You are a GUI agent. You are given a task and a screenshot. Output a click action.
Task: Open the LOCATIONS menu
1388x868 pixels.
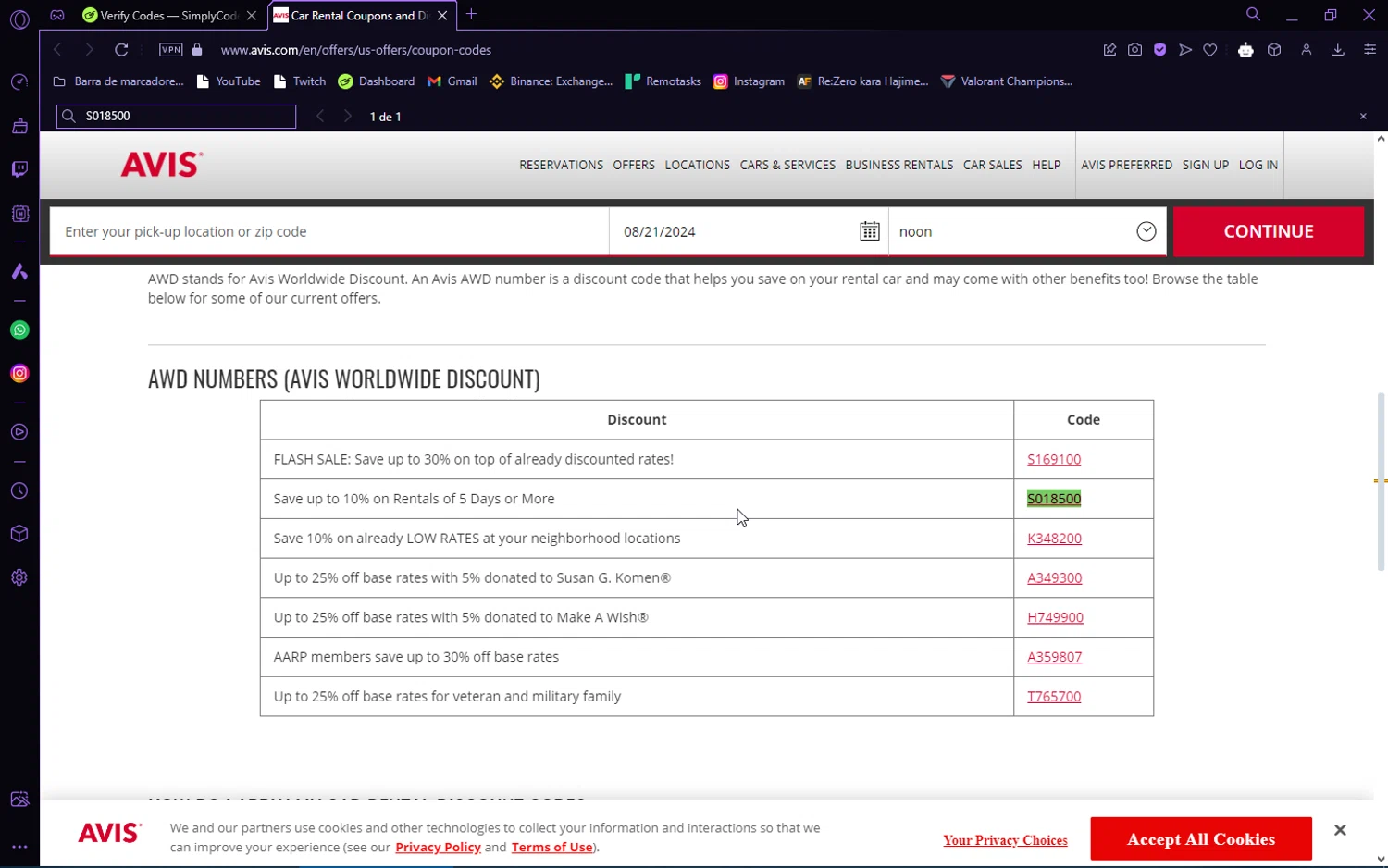[697, 165]
